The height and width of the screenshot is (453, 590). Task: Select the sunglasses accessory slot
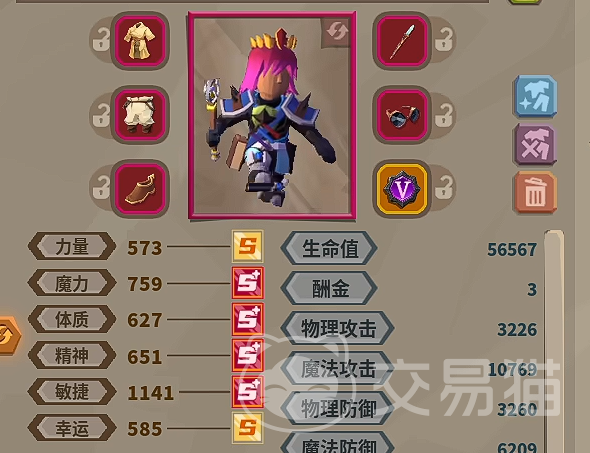pos(402,114)
